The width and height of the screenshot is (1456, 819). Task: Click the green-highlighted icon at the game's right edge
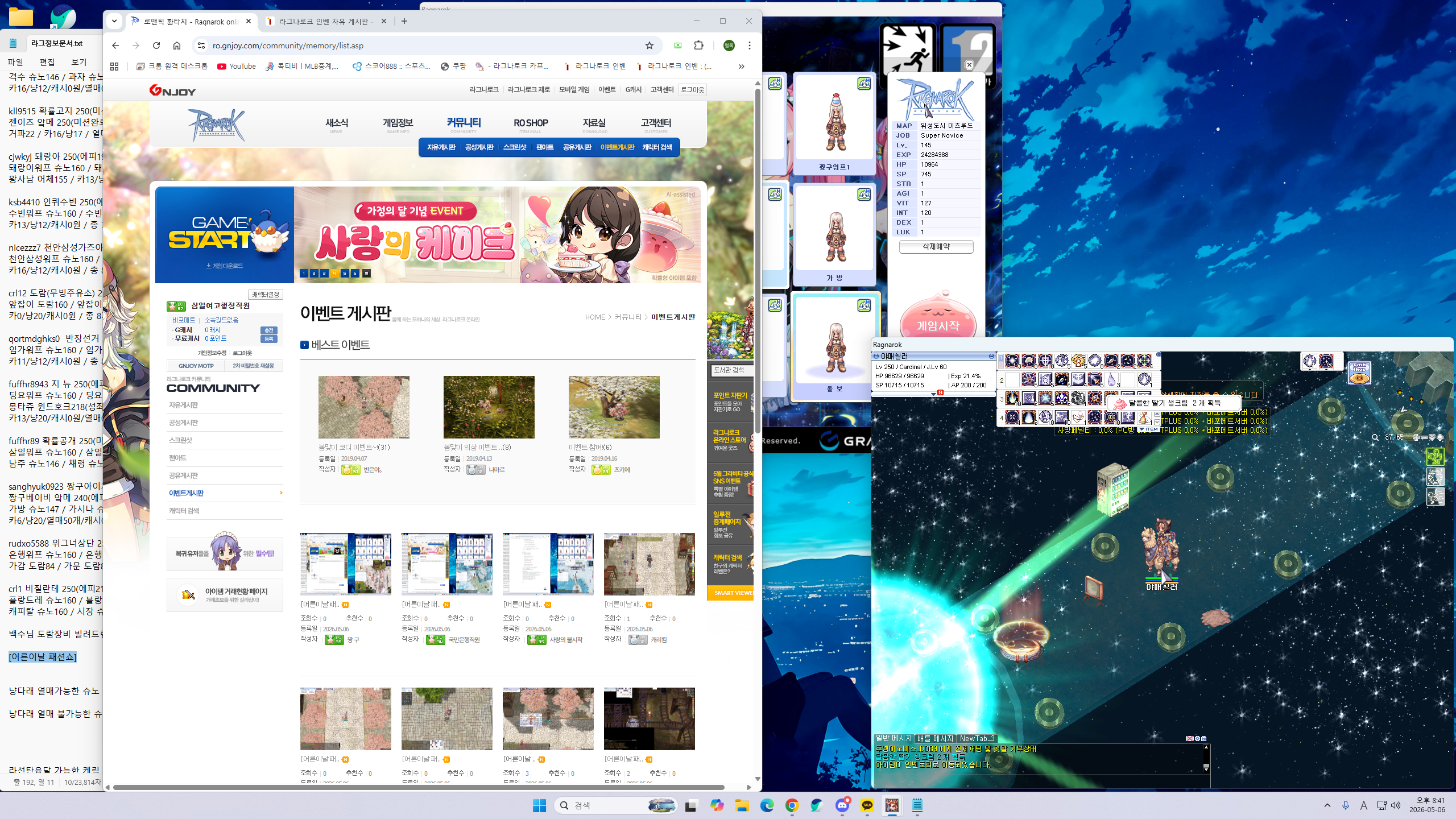point(1435,456)
